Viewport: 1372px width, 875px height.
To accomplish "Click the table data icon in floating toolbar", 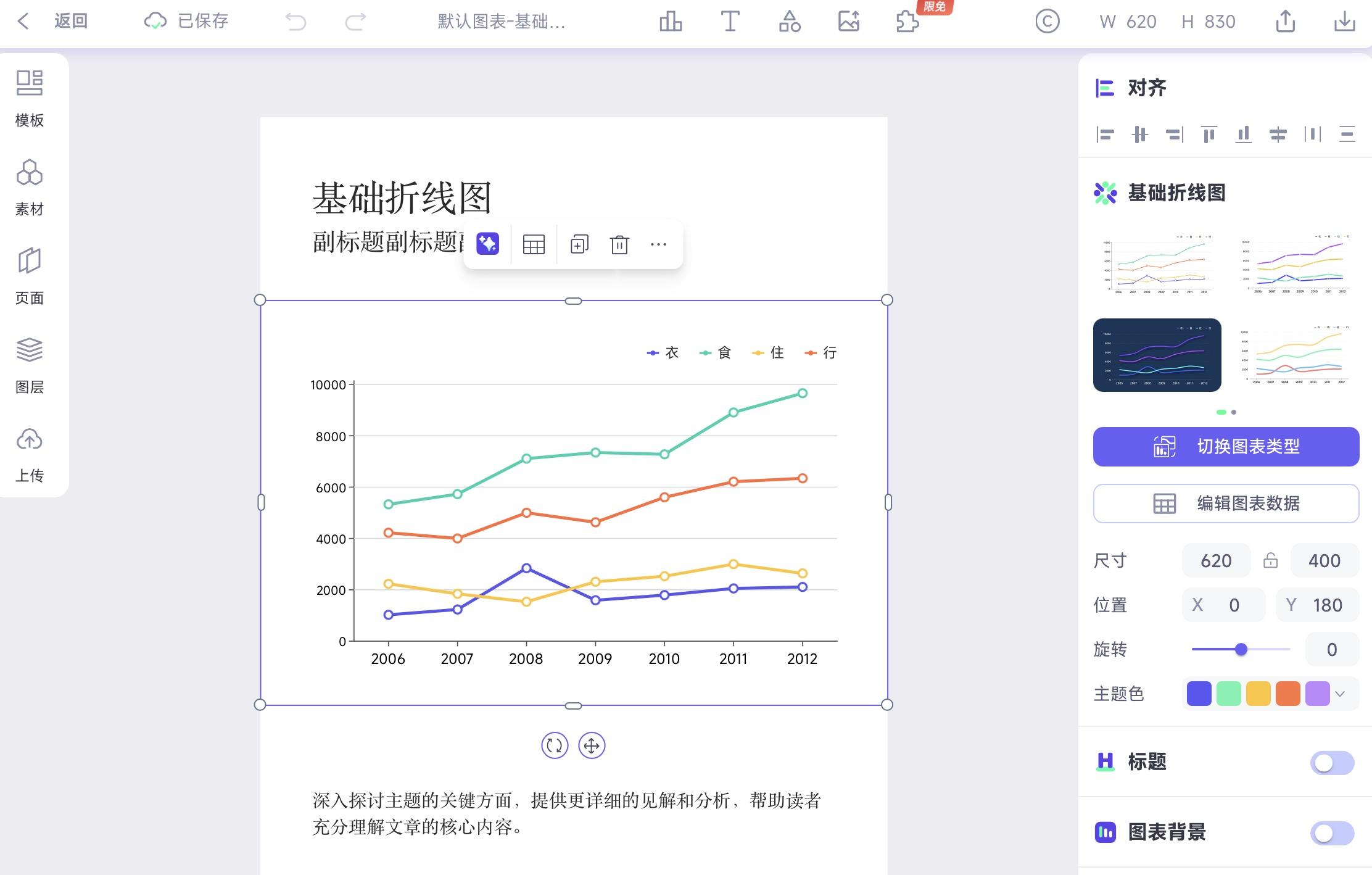I will (x=534, y=244).
